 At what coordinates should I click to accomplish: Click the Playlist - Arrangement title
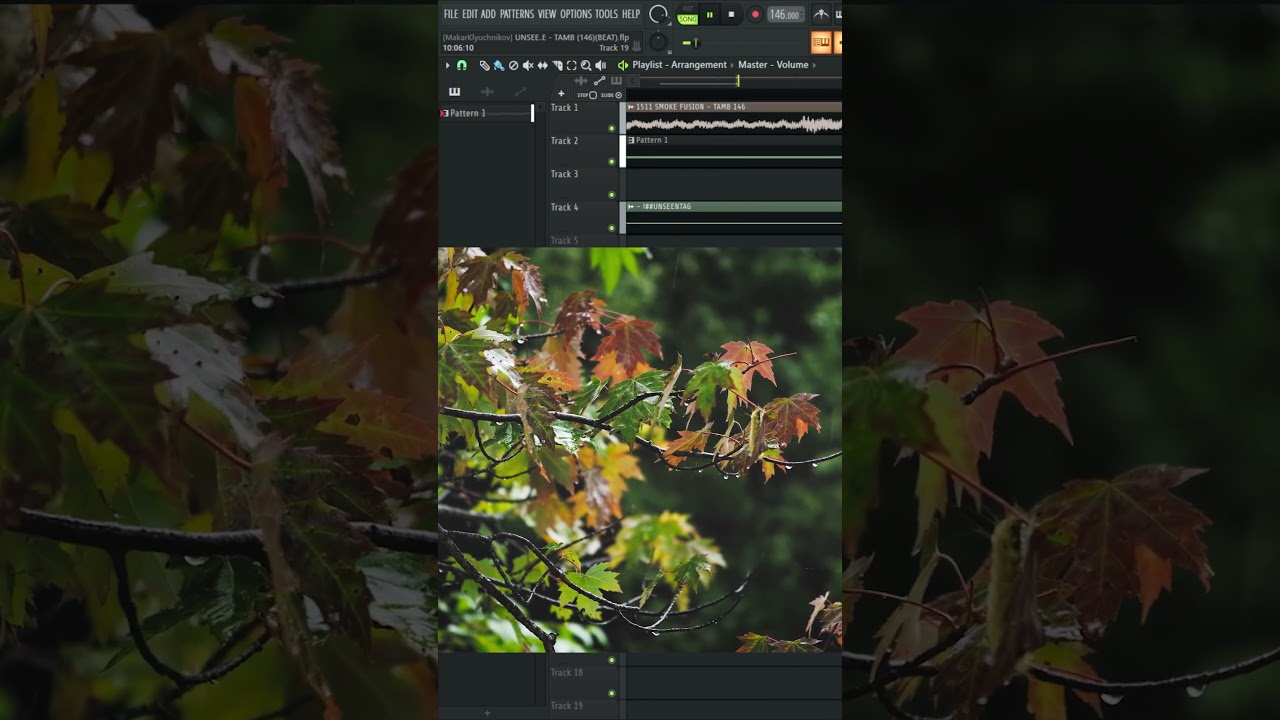(x=680, y=65)
